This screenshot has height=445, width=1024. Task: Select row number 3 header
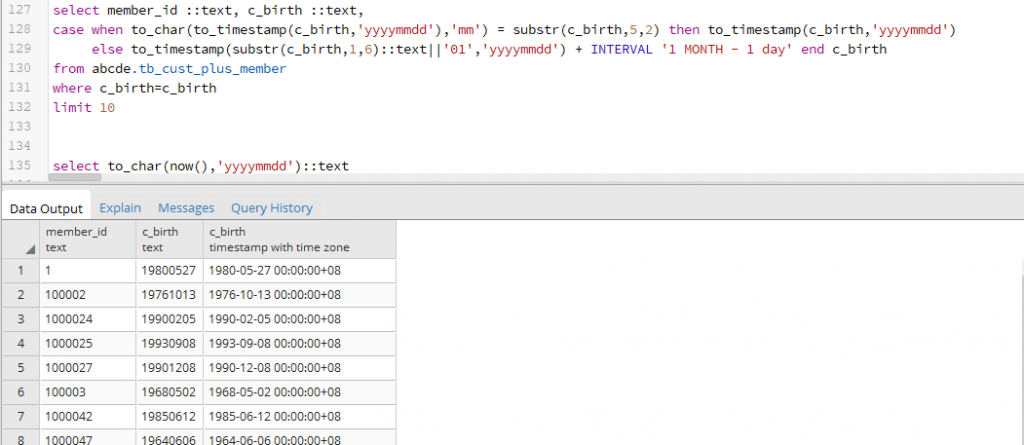point(21,319)
